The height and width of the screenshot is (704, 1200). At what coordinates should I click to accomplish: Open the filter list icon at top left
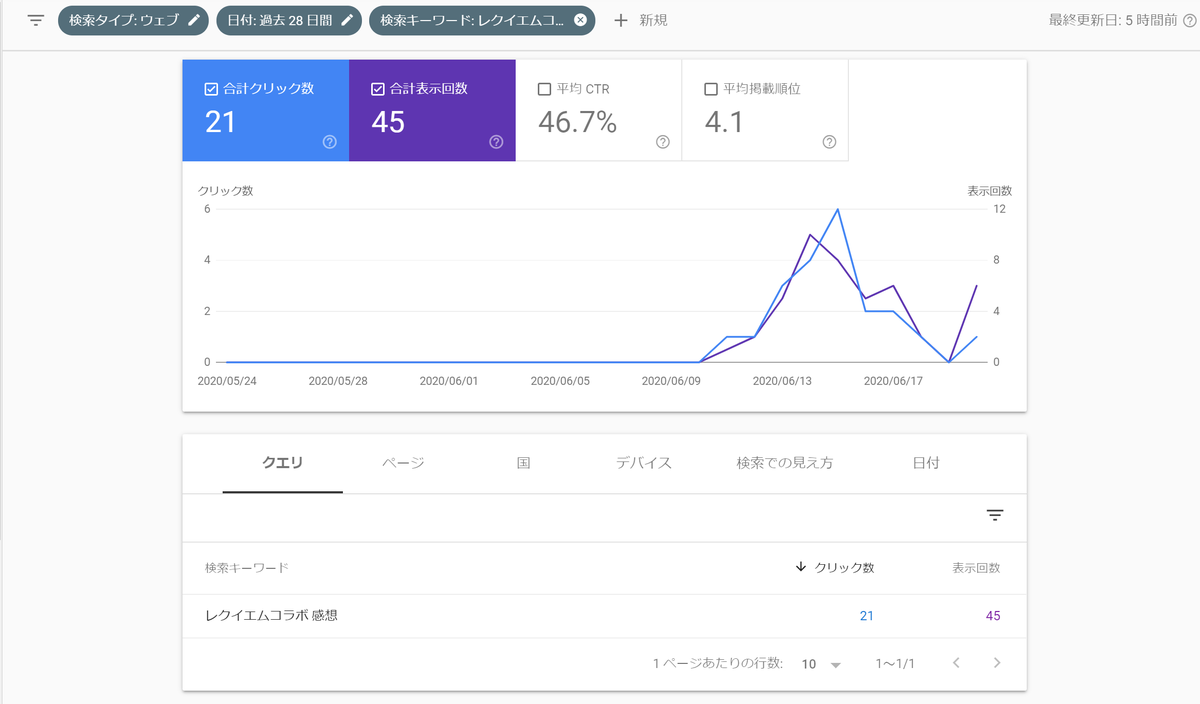coord(36,20)
